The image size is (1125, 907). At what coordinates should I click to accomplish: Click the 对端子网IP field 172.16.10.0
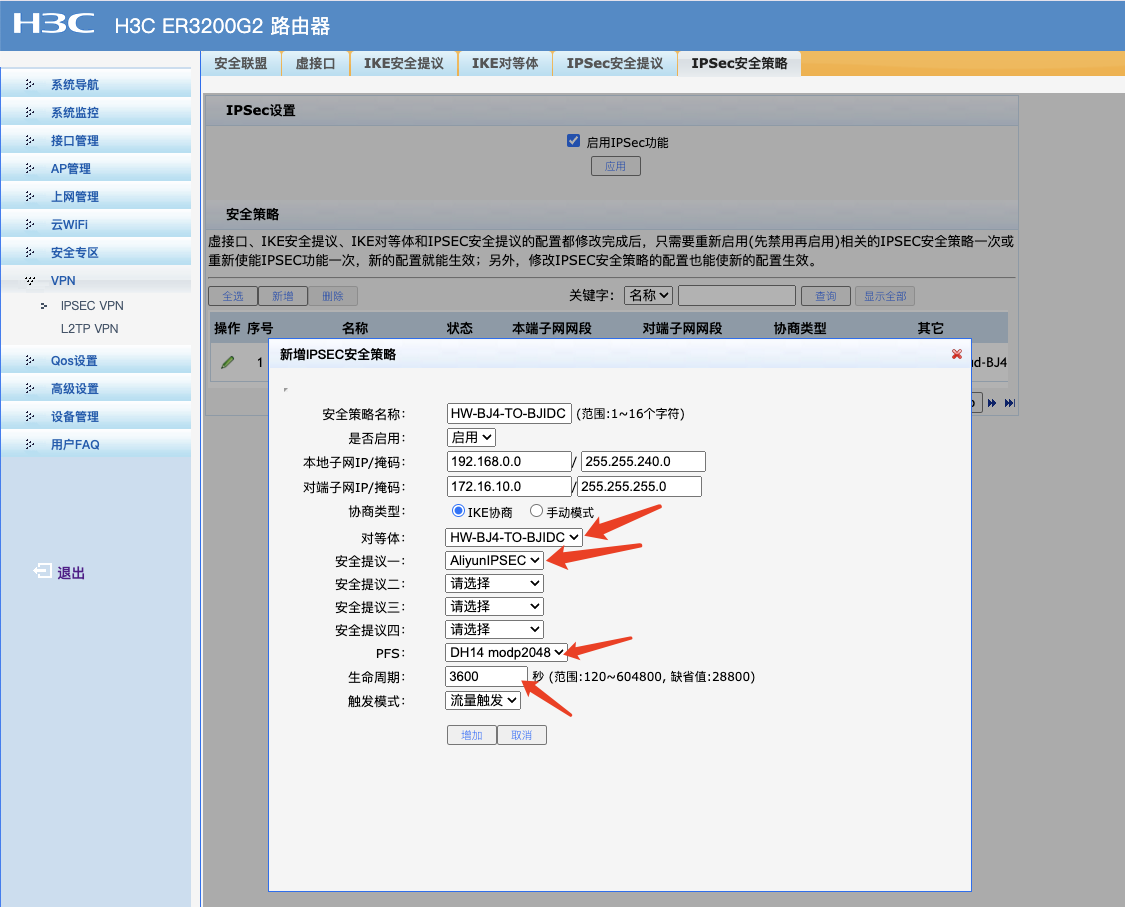tap(509, 487)
